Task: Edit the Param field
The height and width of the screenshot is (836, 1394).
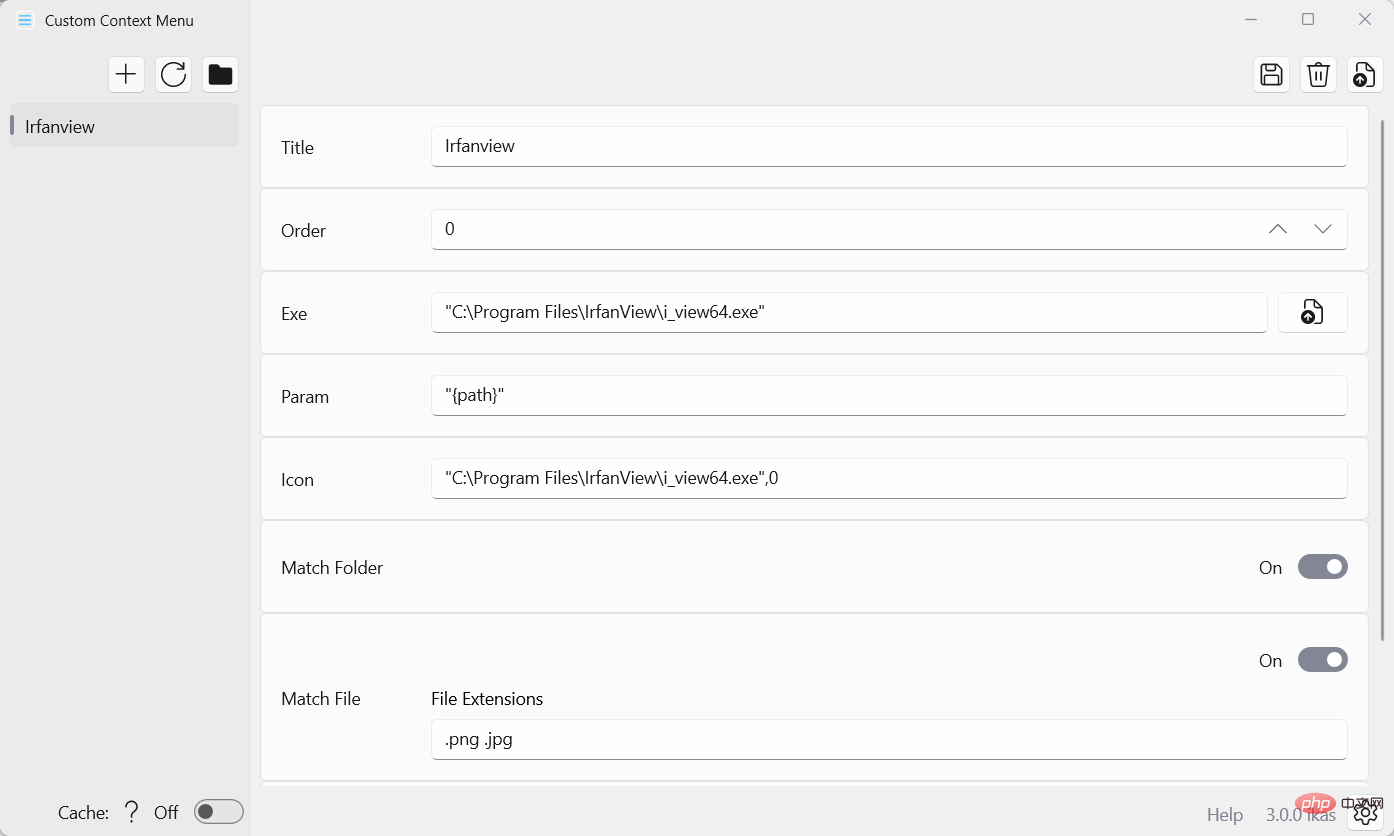Action: [889, 395]
